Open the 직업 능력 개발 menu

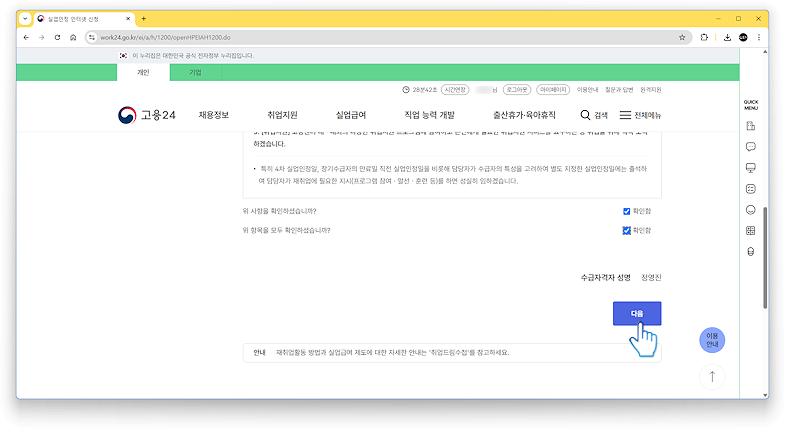click(429, 115)
